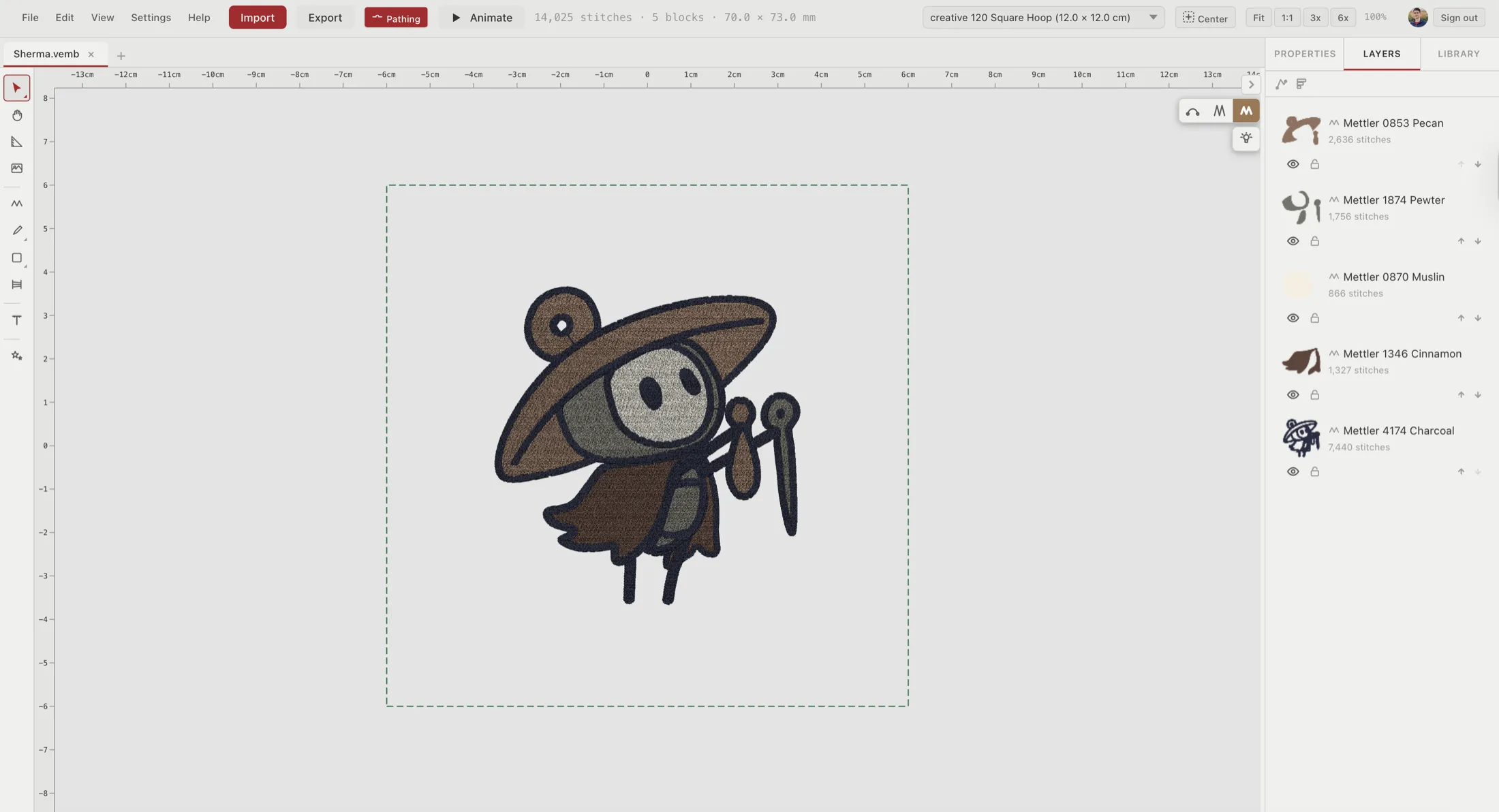Select the hand pan tool

click(x=17, y=115)
